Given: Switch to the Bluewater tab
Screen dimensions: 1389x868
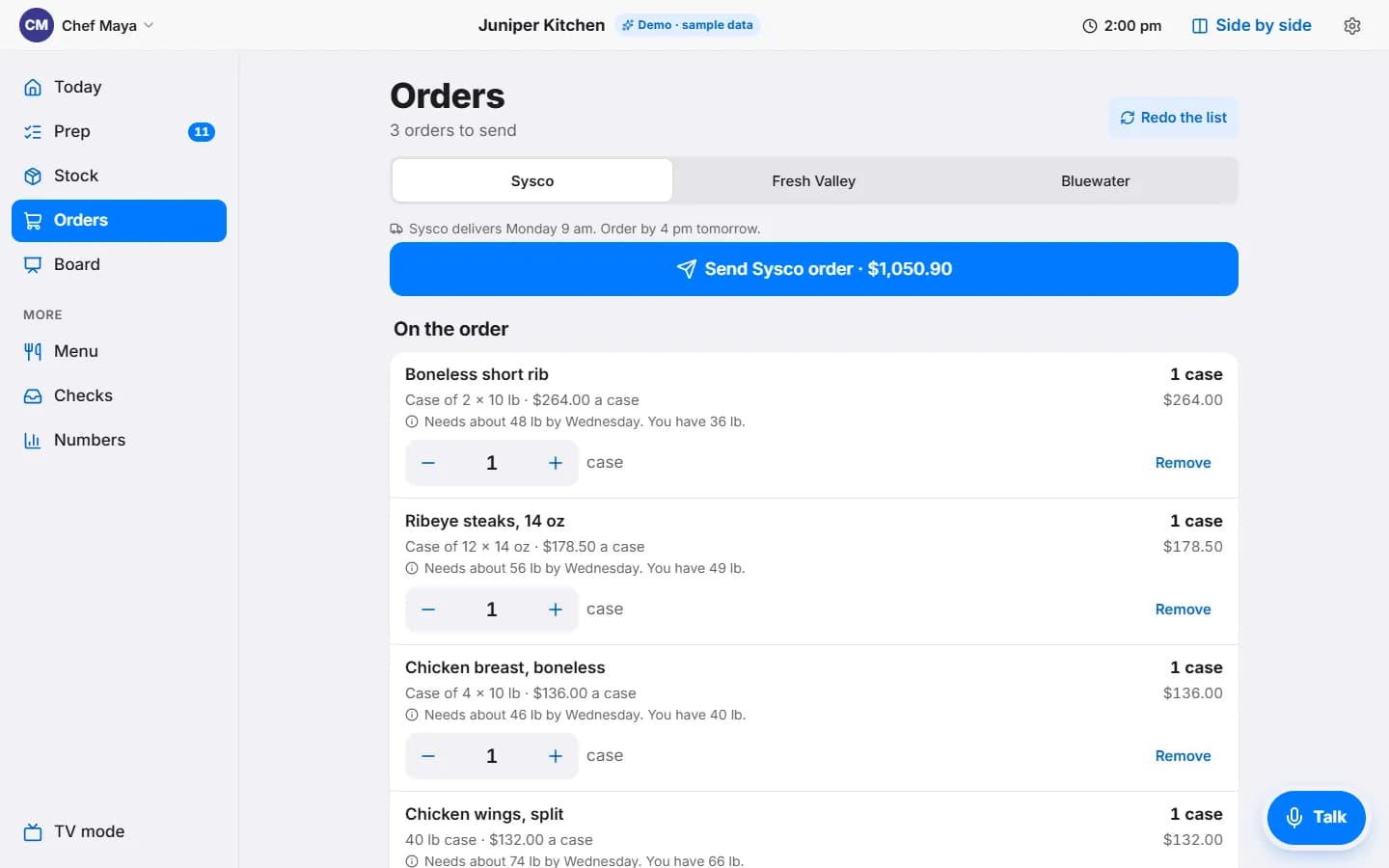Looking at the screenshot, I should (x=1096, y=181).
